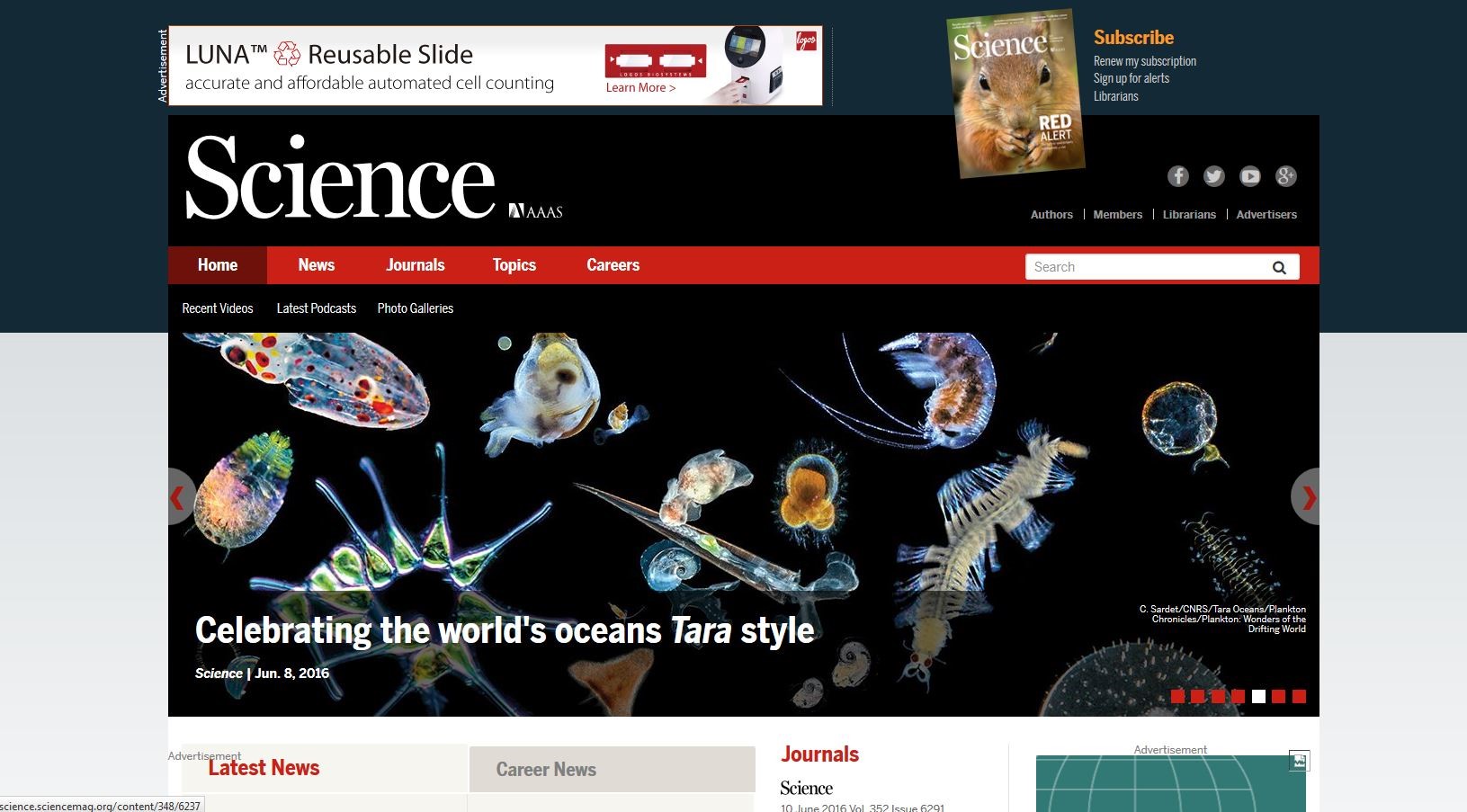Click Sign up for alerts
This screenshot has width=1467, height=812.
pyautogui.click(x=1132, y=78)
